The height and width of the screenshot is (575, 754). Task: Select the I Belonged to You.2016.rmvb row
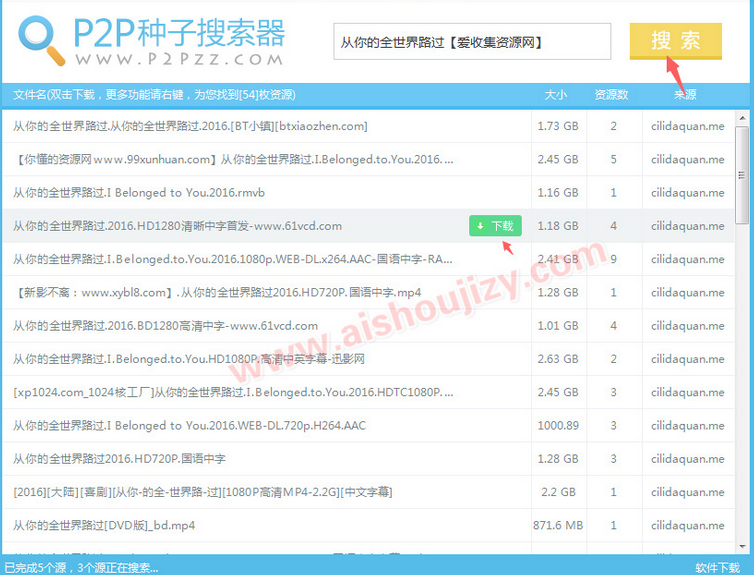(x=368, y=192)
